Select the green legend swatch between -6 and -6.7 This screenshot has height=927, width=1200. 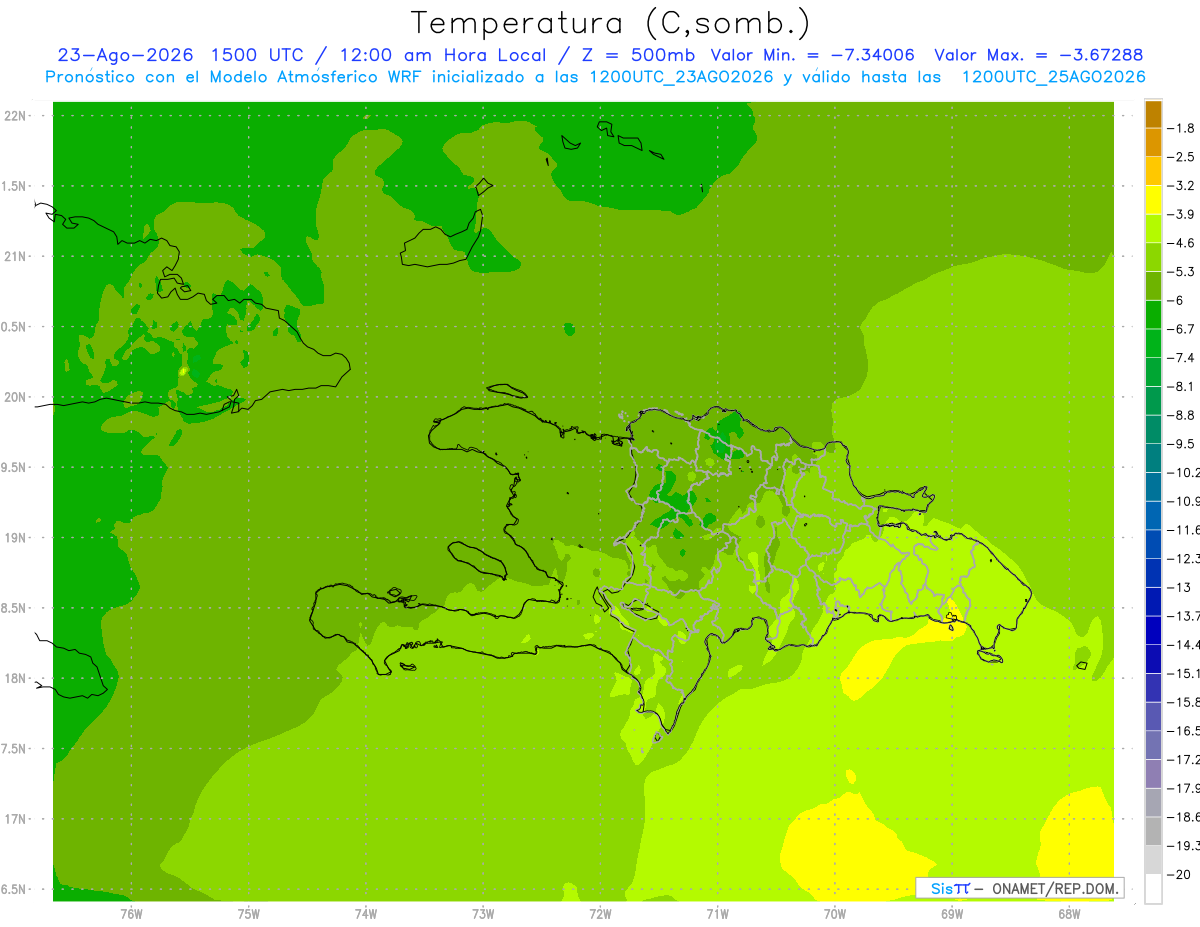[x=1154, y=315]
